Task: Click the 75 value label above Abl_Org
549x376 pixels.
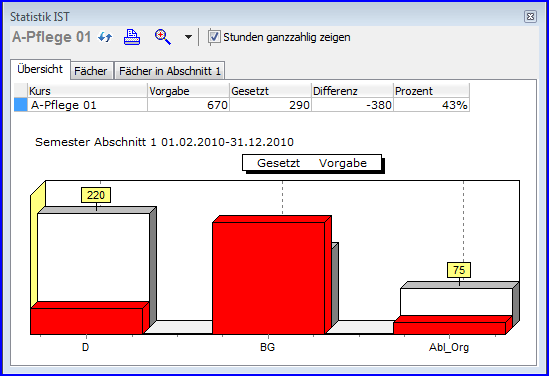Action: point(459,270)
